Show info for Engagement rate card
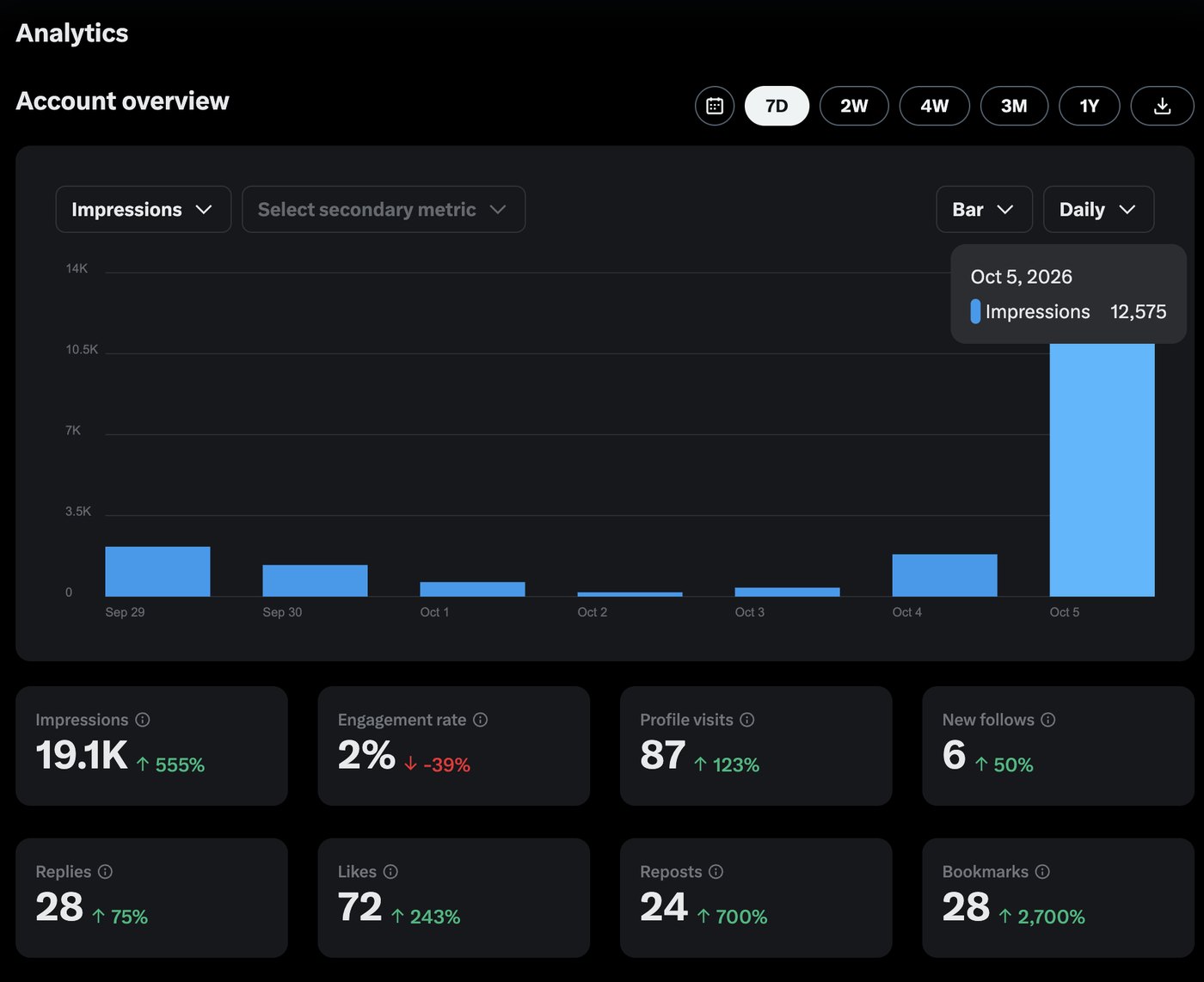This screenshot has width=1204, height=982. pos(481,720)
